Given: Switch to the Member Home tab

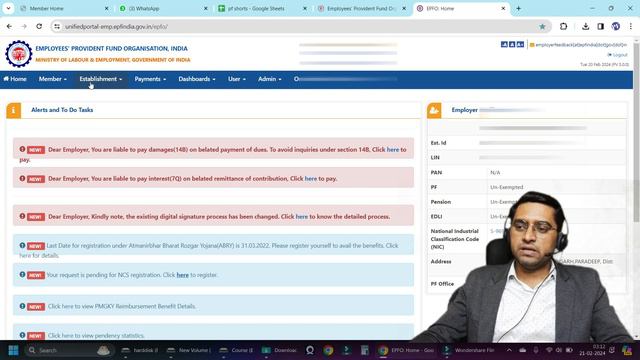Looking at the screenshot, I should pos(64,8).
